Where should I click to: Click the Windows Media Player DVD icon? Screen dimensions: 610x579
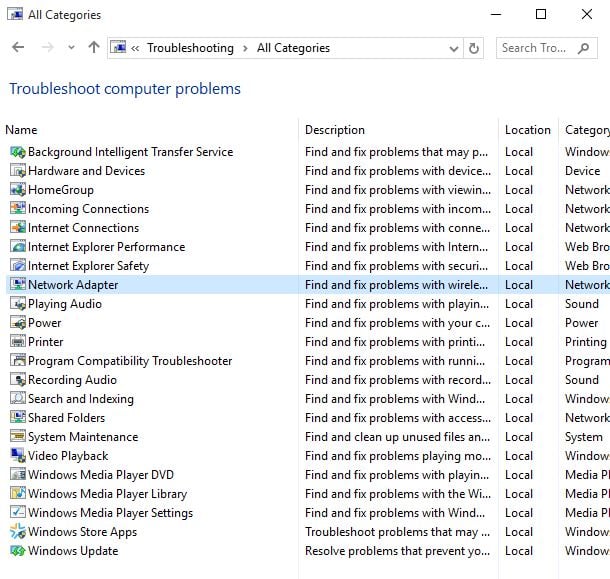point(18,474)
